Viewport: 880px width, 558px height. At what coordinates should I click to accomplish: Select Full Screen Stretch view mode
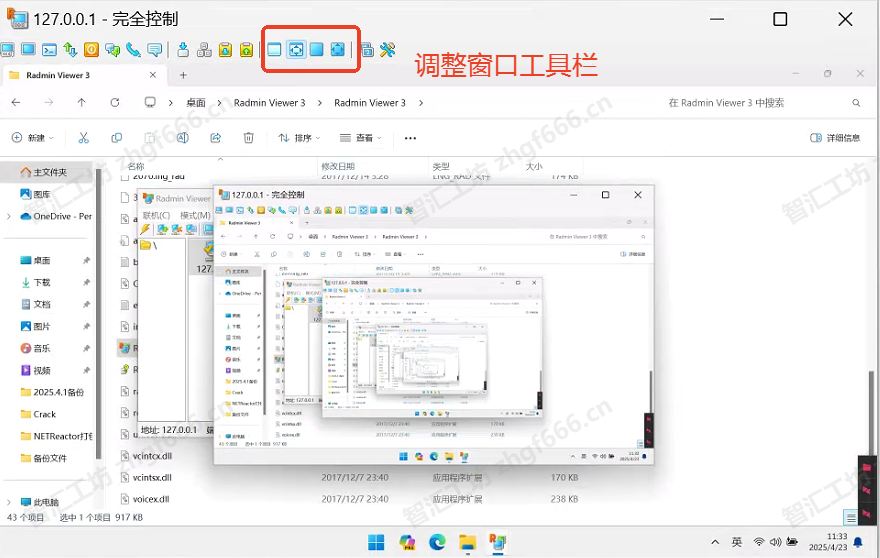(337, 49)
